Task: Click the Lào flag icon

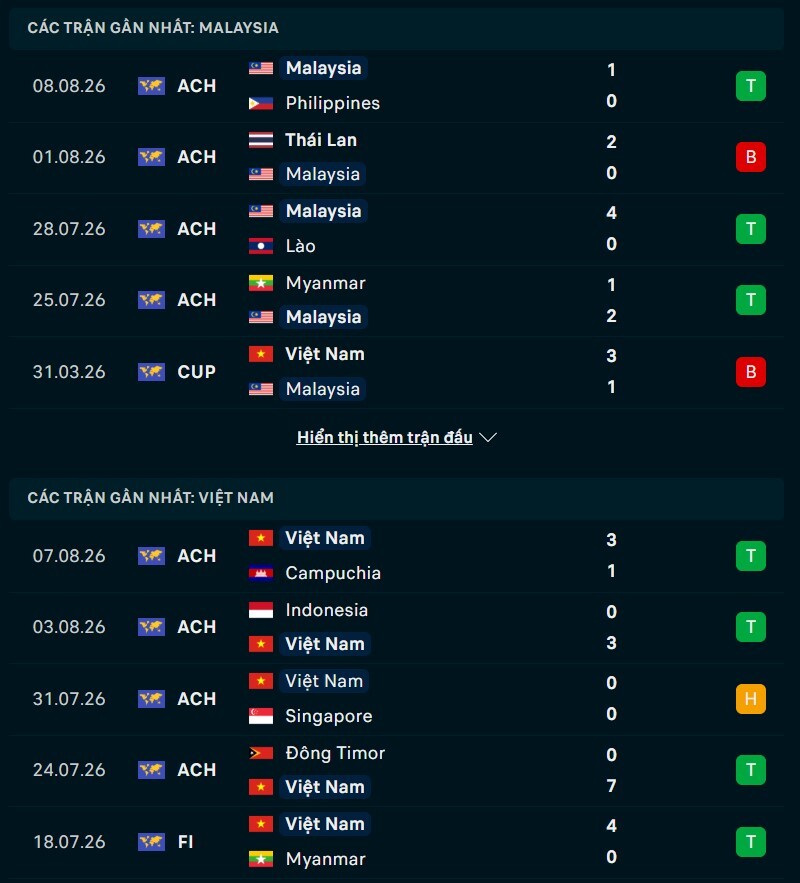Action: point(261,246)
